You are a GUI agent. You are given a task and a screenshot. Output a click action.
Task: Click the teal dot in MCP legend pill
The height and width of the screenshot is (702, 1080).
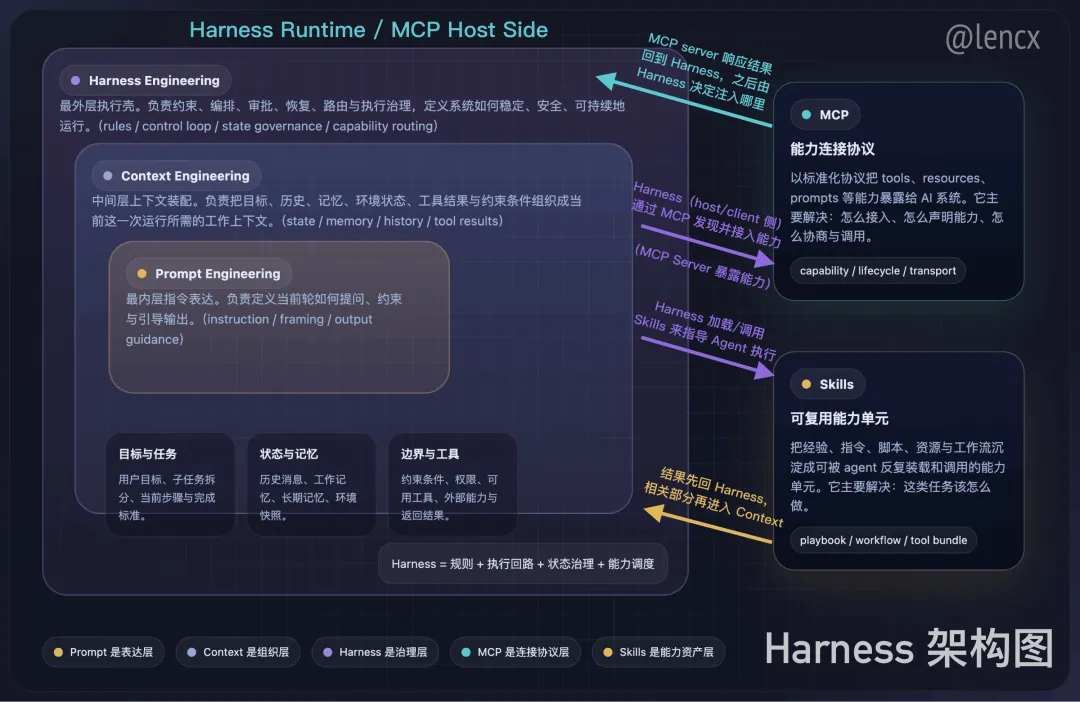[466, 652]
